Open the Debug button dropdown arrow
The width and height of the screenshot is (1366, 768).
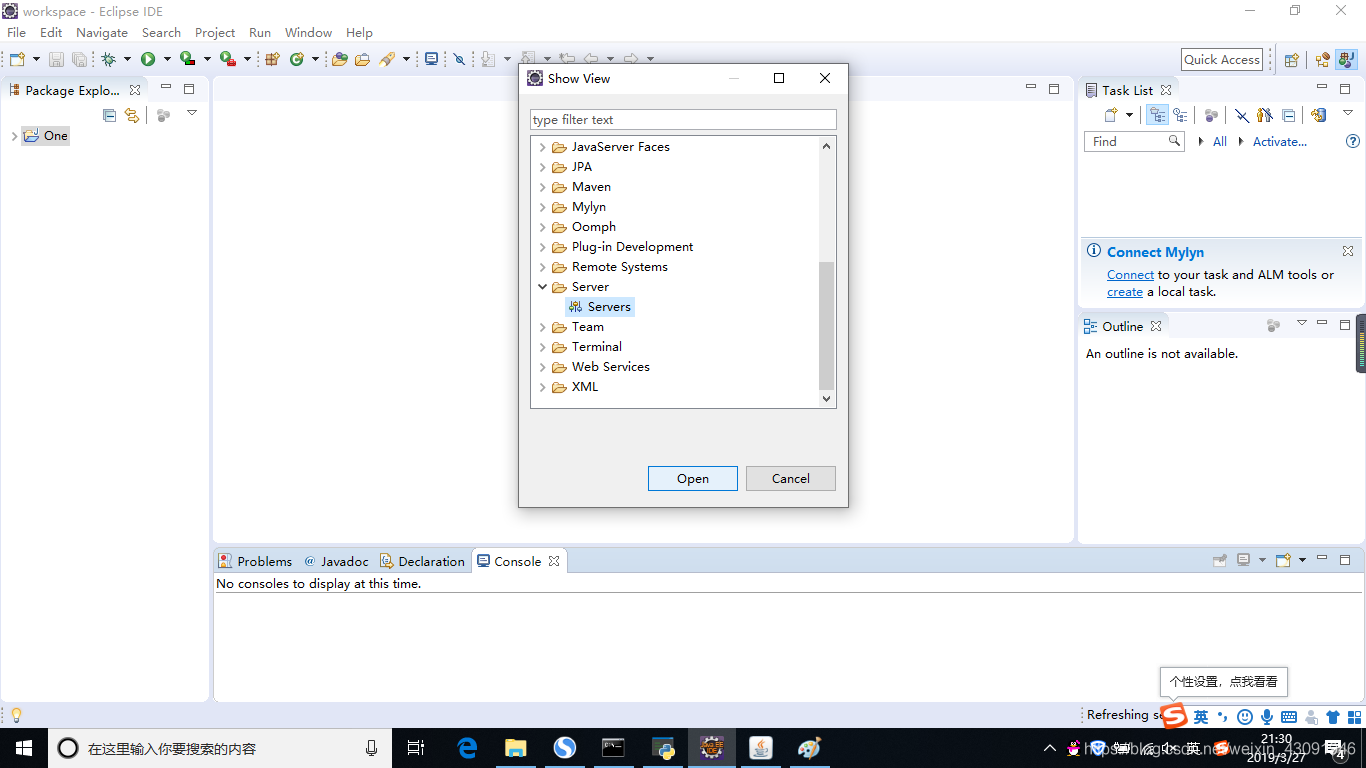click(127, 59)
